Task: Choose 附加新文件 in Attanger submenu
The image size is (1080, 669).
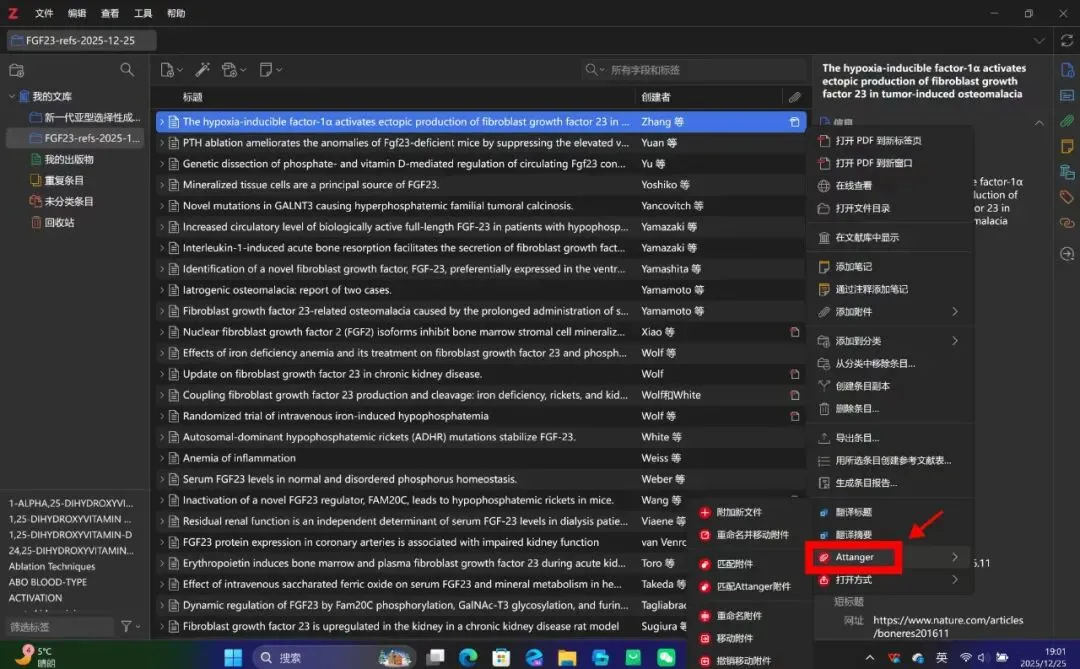Action: 751,512
